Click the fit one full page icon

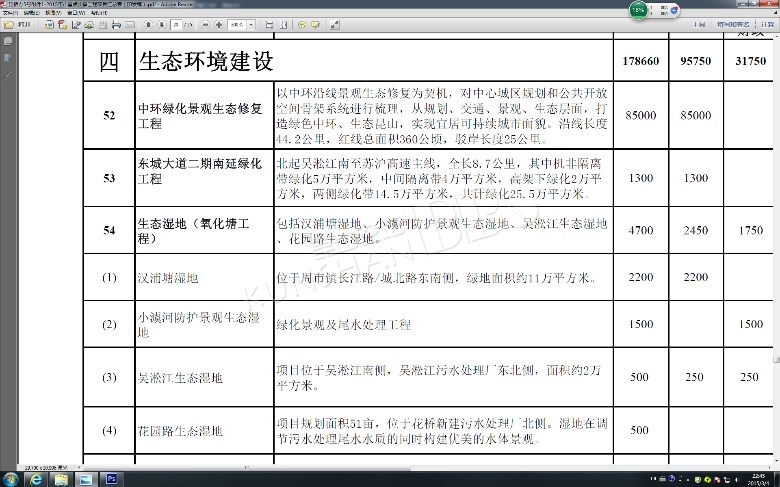click(x=283, y=24)
